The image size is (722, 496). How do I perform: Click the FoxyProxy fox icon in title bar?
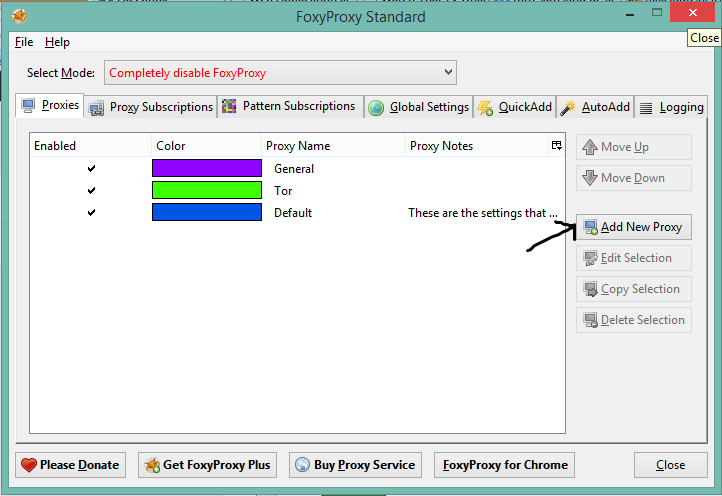point(19,17)
